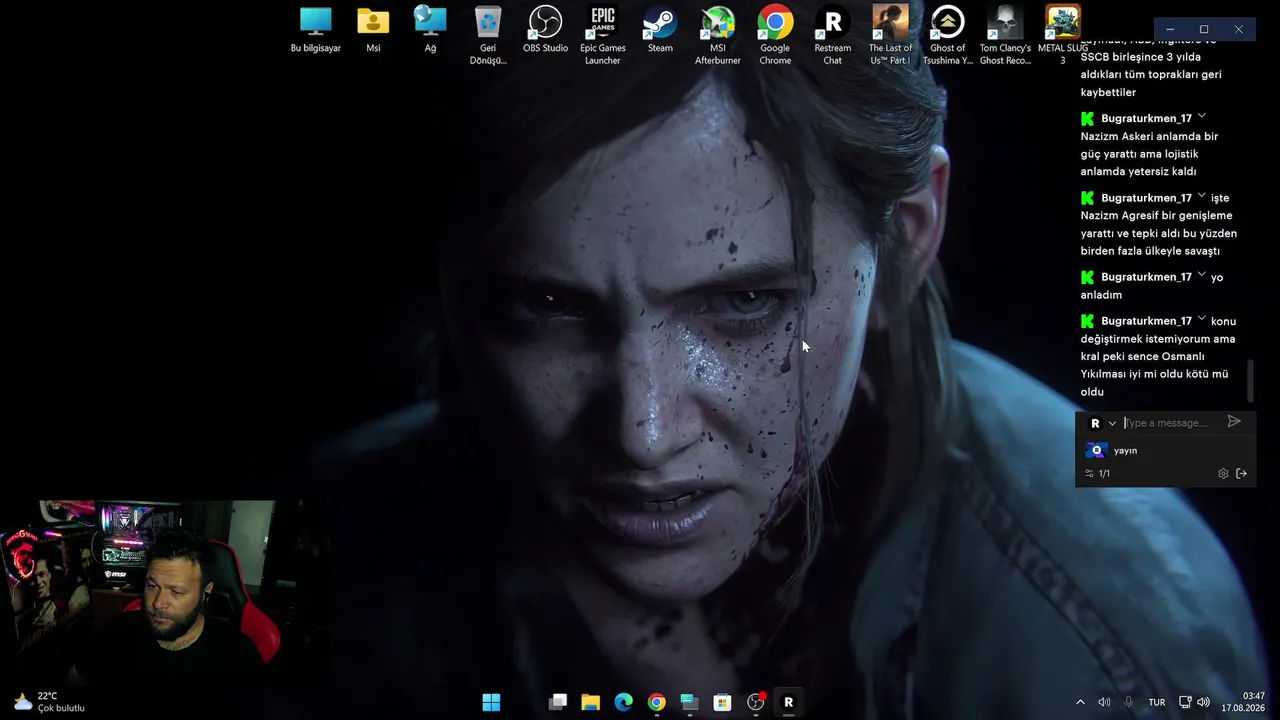Click the 'güç yarattı ama lojistik' message text
Image resolution: width=1280 pixels, height=720 pixels.
pyautogui.click(x=1140, y=154)
